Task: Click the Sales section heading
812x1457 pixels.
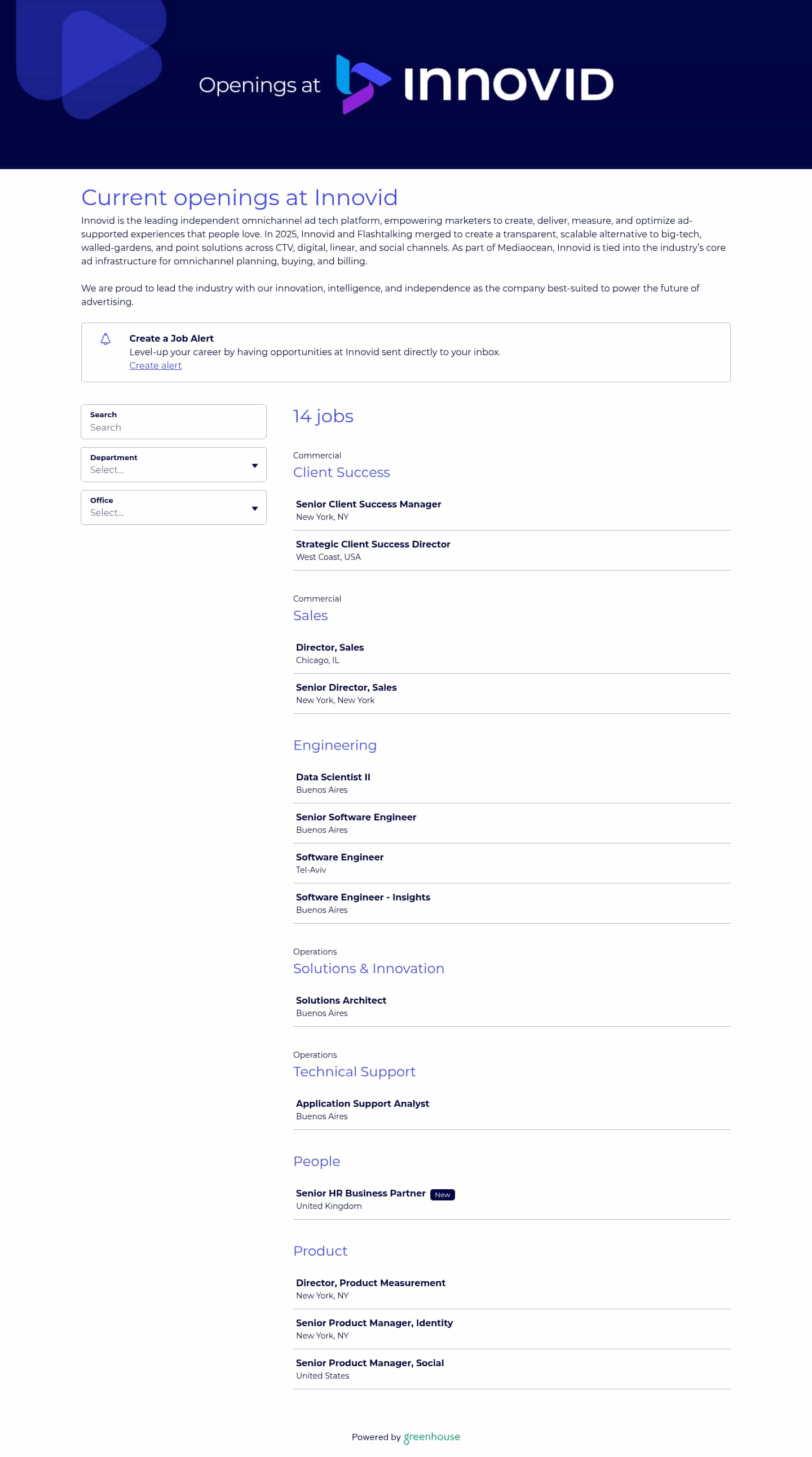Action: click(x=311, y=615)
